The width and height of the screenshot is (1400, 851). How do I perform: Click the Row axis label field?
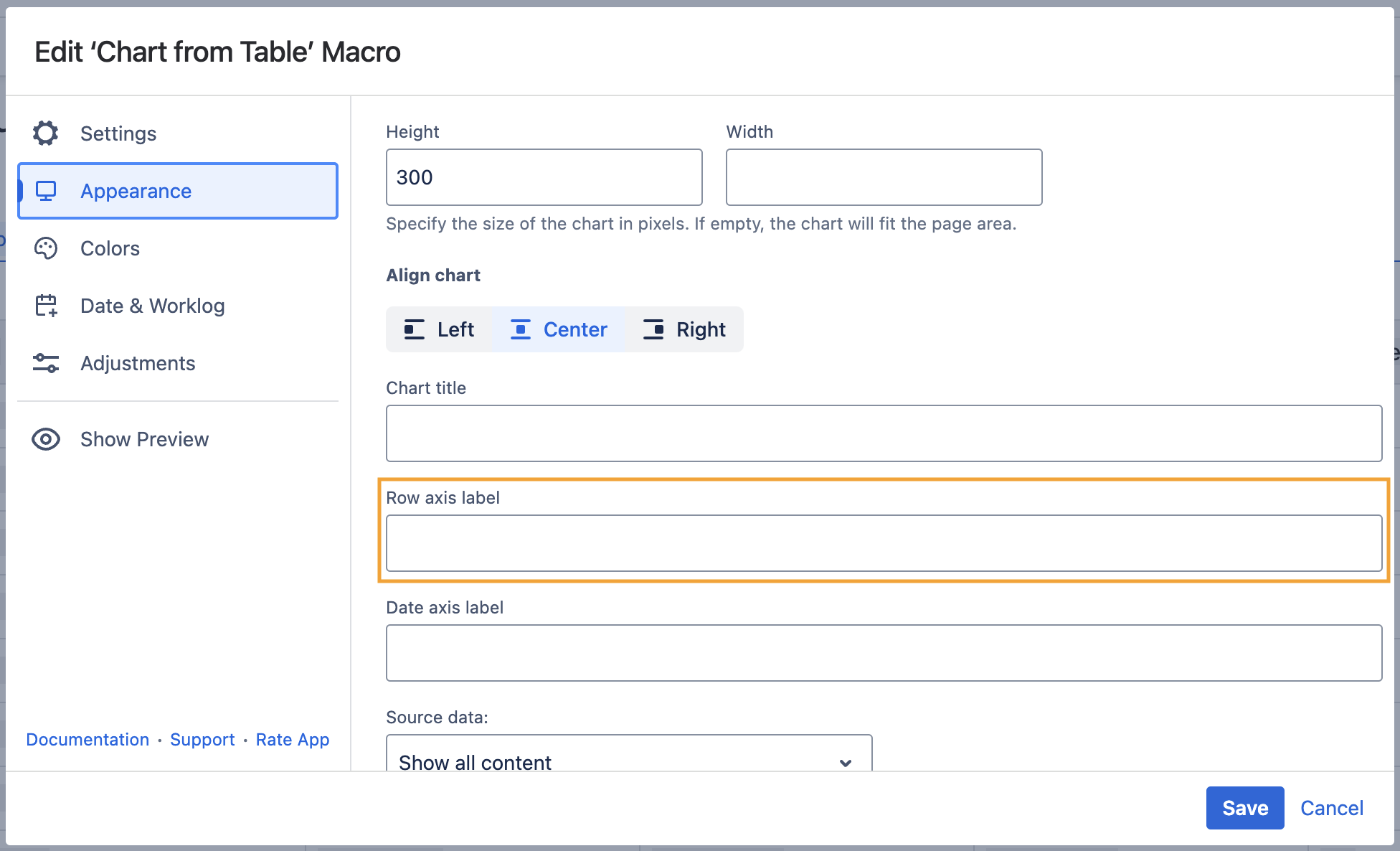point(884,543)
